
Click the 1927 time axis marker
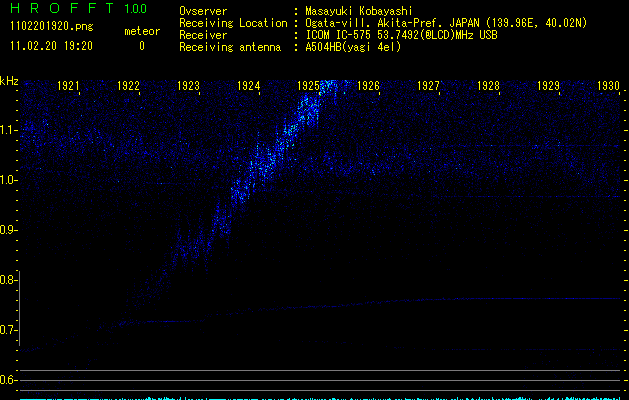428,86
